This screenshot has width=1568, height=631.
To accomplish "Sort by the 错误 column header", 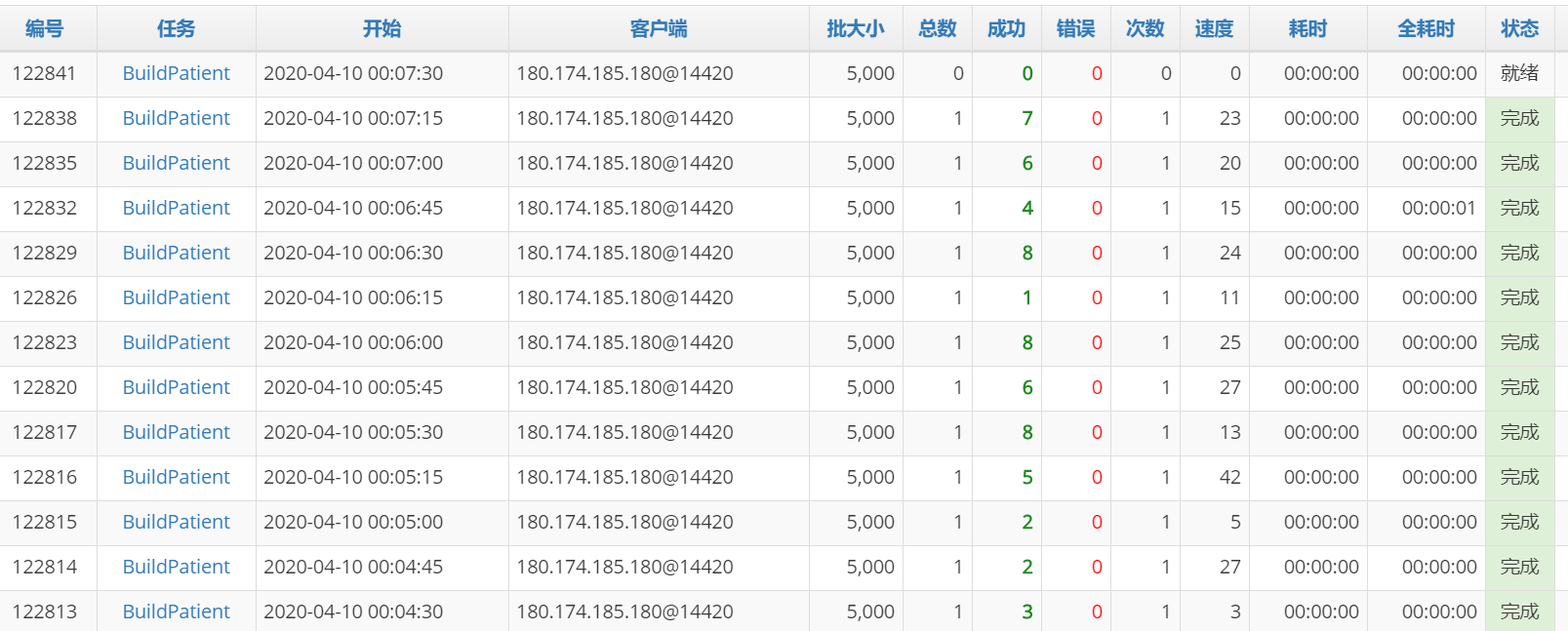I will (1076, 29).
